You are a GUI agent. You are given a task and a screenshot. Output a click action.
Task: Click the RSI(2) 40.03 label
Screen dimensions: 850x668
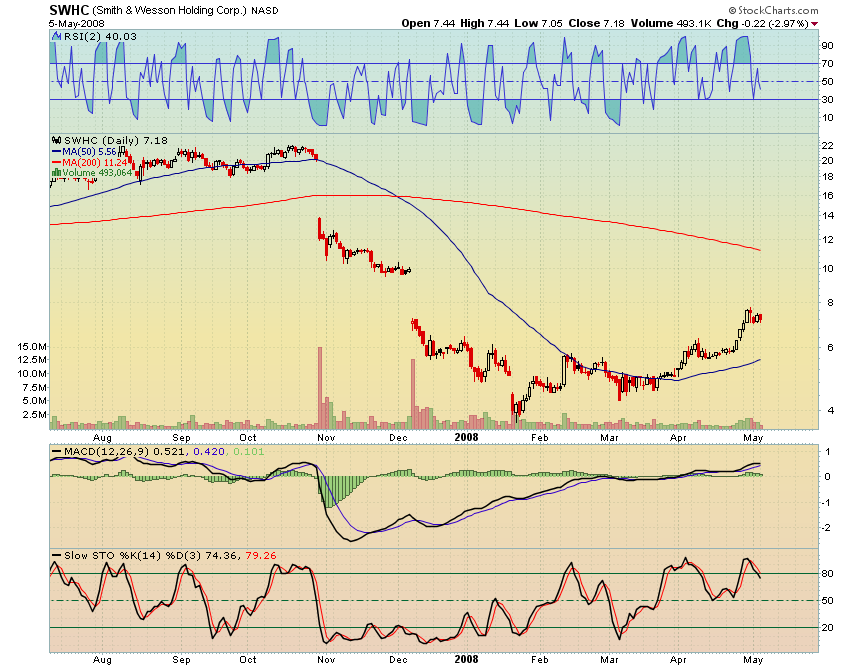(100, 37)
